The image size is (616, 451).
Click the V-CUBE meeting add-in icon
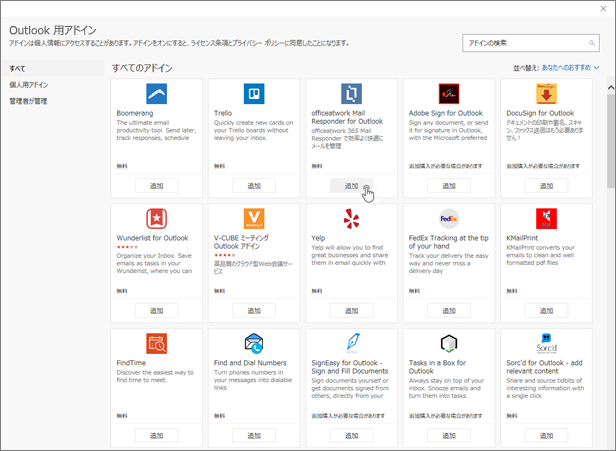[254, 218]
